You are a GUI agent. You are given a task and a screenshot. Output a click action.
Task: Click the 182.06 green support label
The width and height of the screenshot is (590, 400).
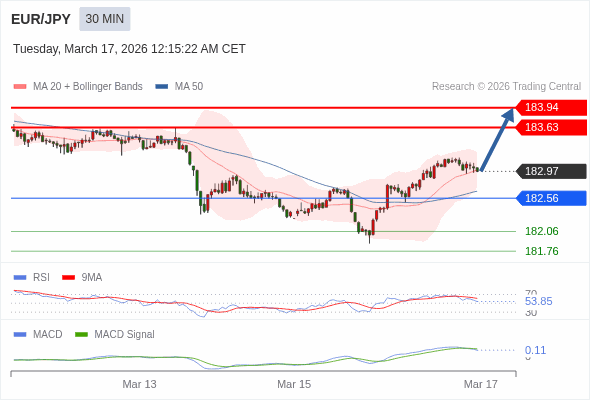[542, 231]
